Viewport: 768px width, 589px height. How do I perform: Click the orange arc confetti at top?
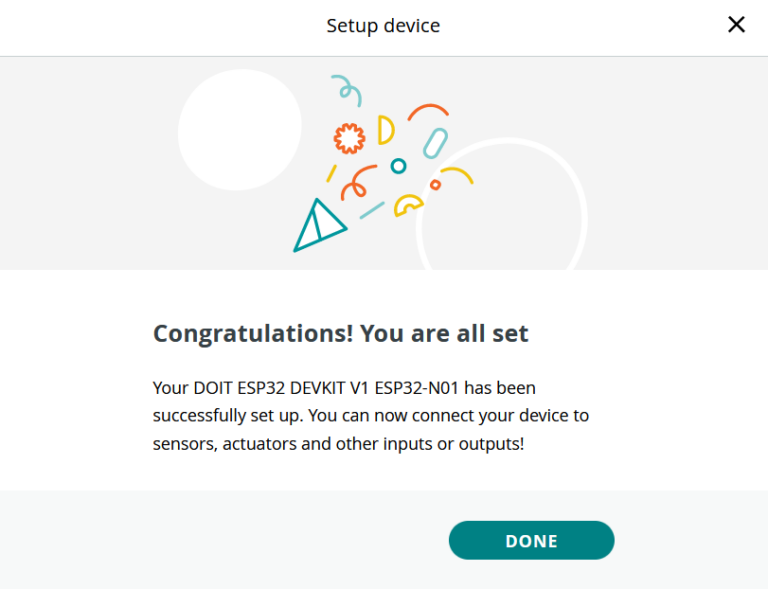[428, 108]
